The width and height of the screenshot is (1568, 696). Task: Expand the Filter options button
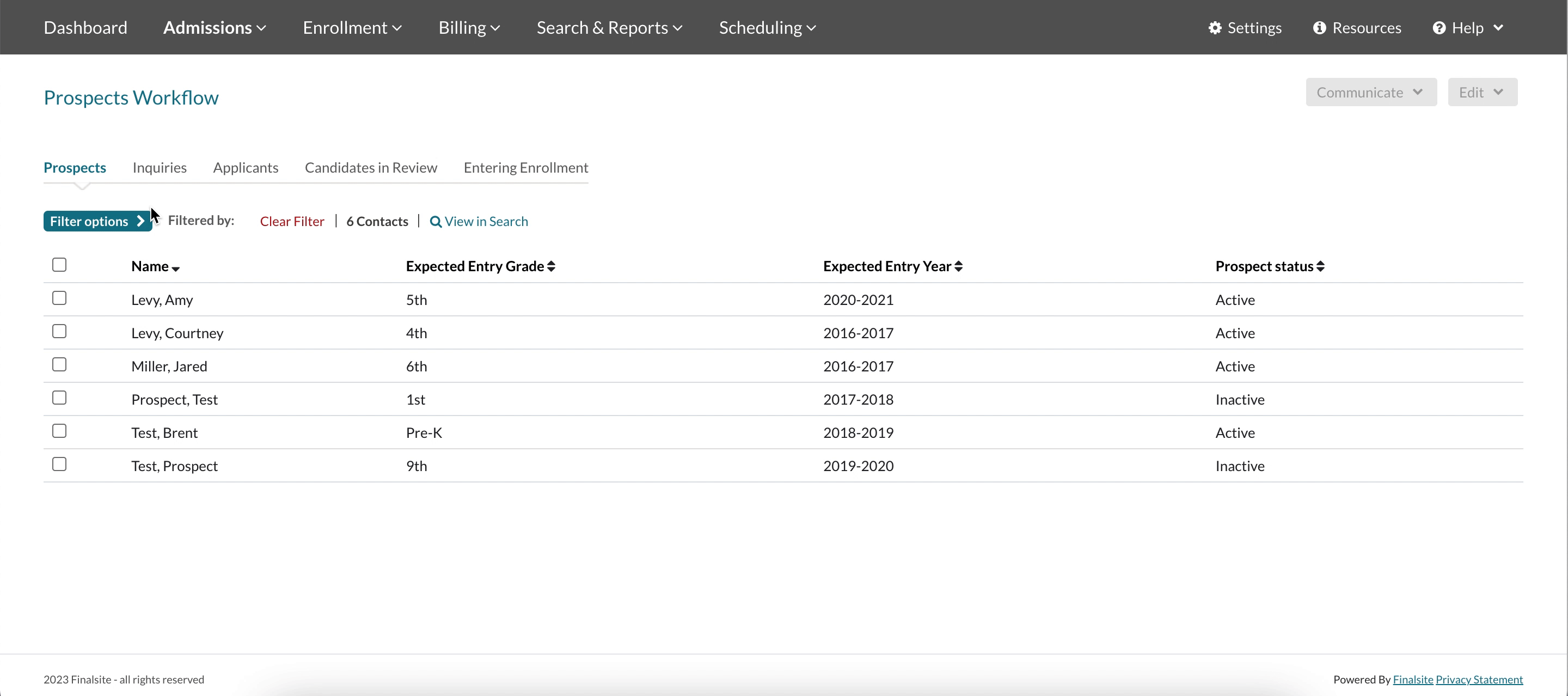point(97,222)
